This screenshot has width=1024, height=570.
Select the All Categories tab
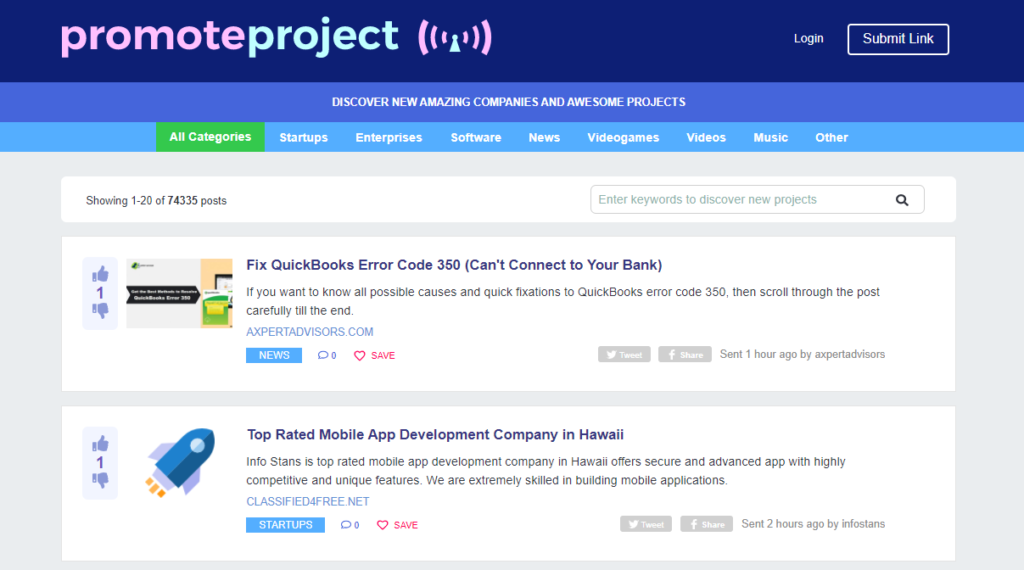210,137
